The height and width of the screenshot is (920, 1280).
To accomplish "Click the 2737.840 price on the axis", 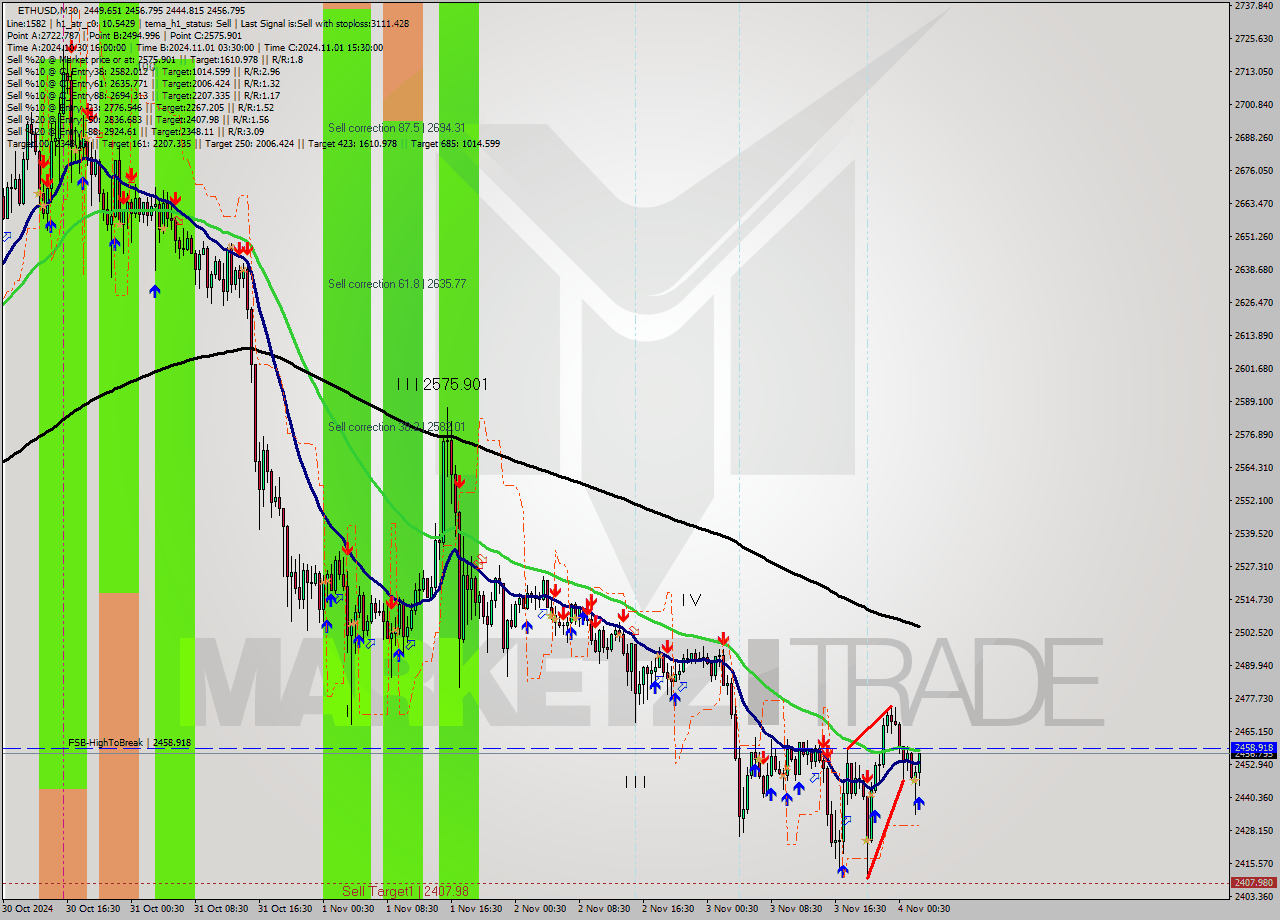I will point(1253,6).
